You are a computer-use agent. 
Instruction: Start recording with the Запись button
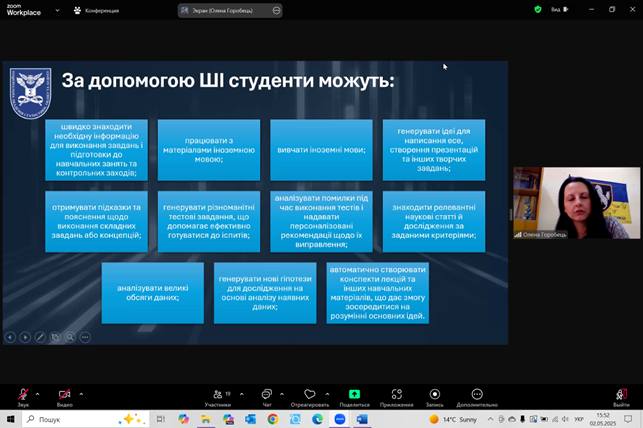point(434,394)
